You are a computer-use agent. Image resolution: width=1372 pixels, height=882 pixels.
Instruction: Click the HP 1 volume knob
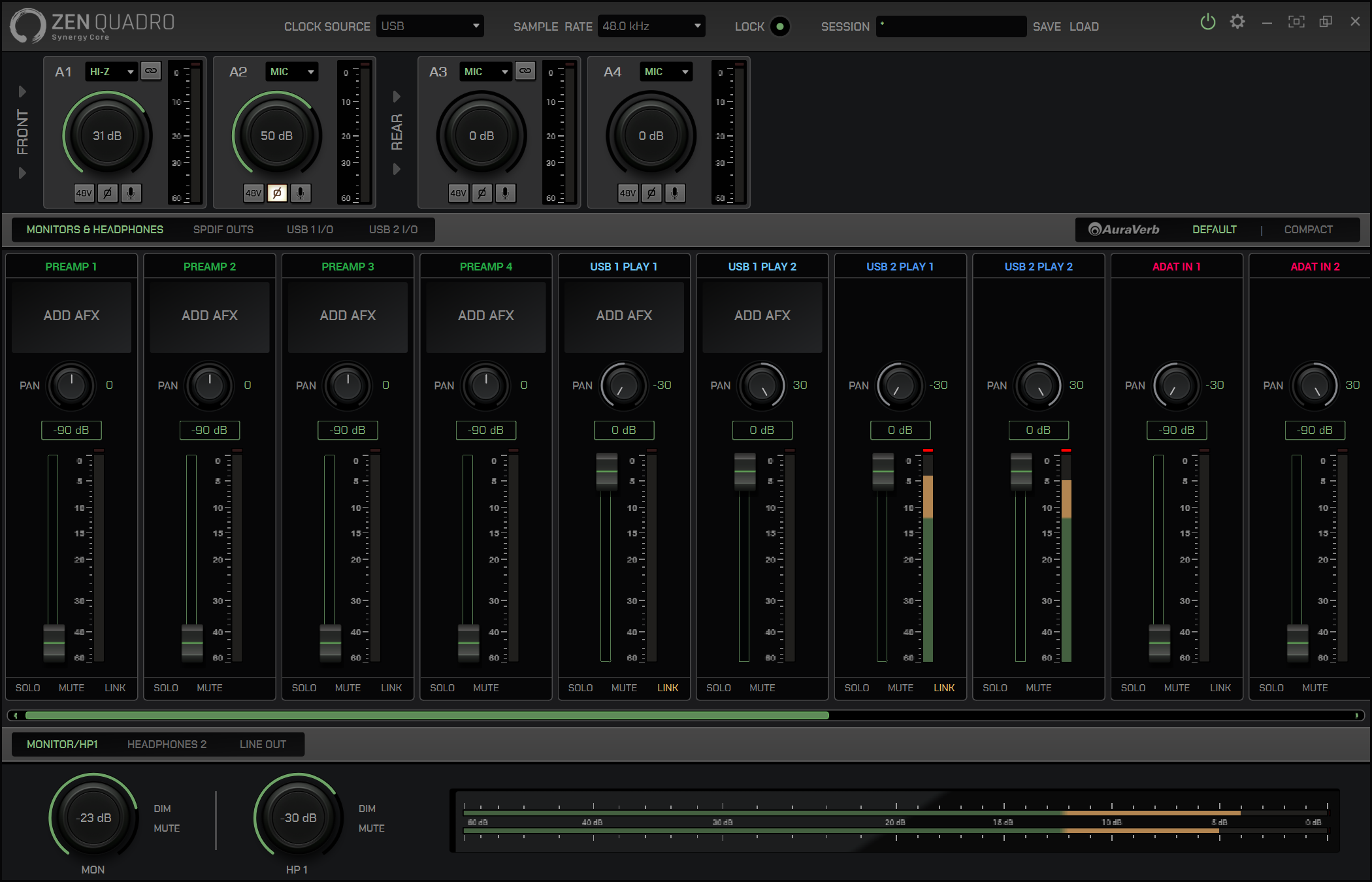click(299, 817)
